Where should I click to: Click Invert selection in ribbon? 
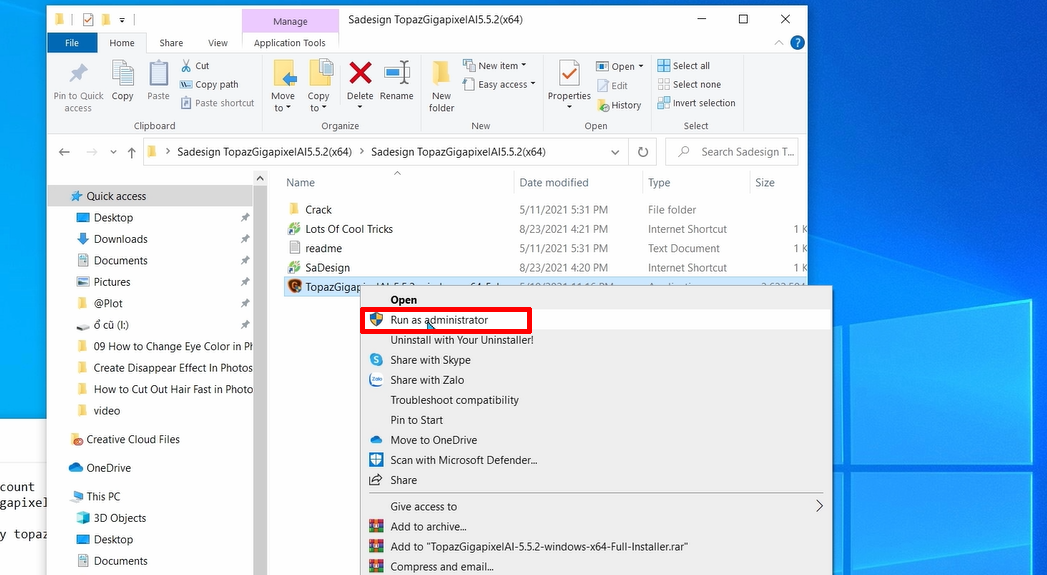[696, 103]
